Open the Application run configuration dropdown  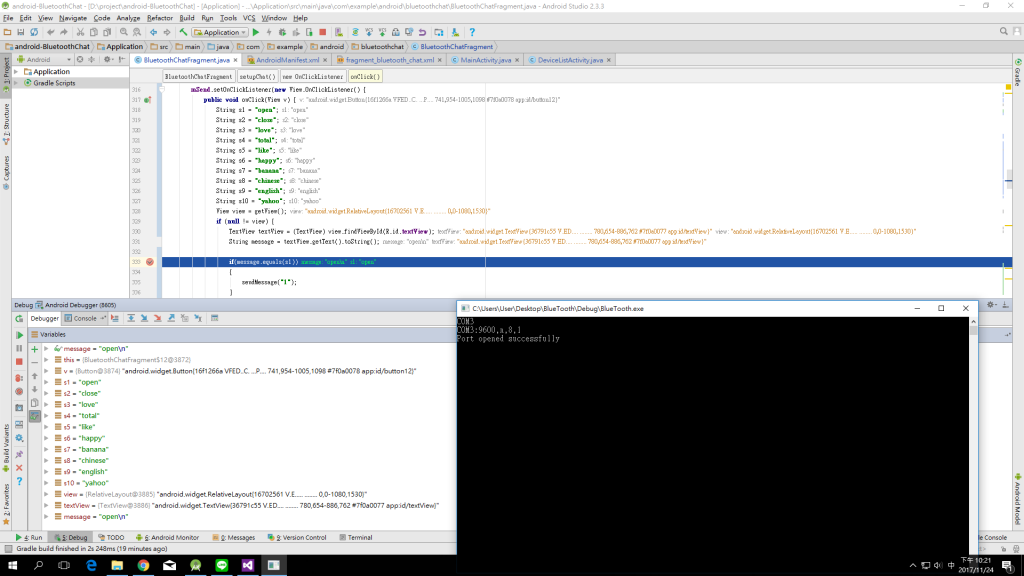pyautogui.click(x=220, y=32)
